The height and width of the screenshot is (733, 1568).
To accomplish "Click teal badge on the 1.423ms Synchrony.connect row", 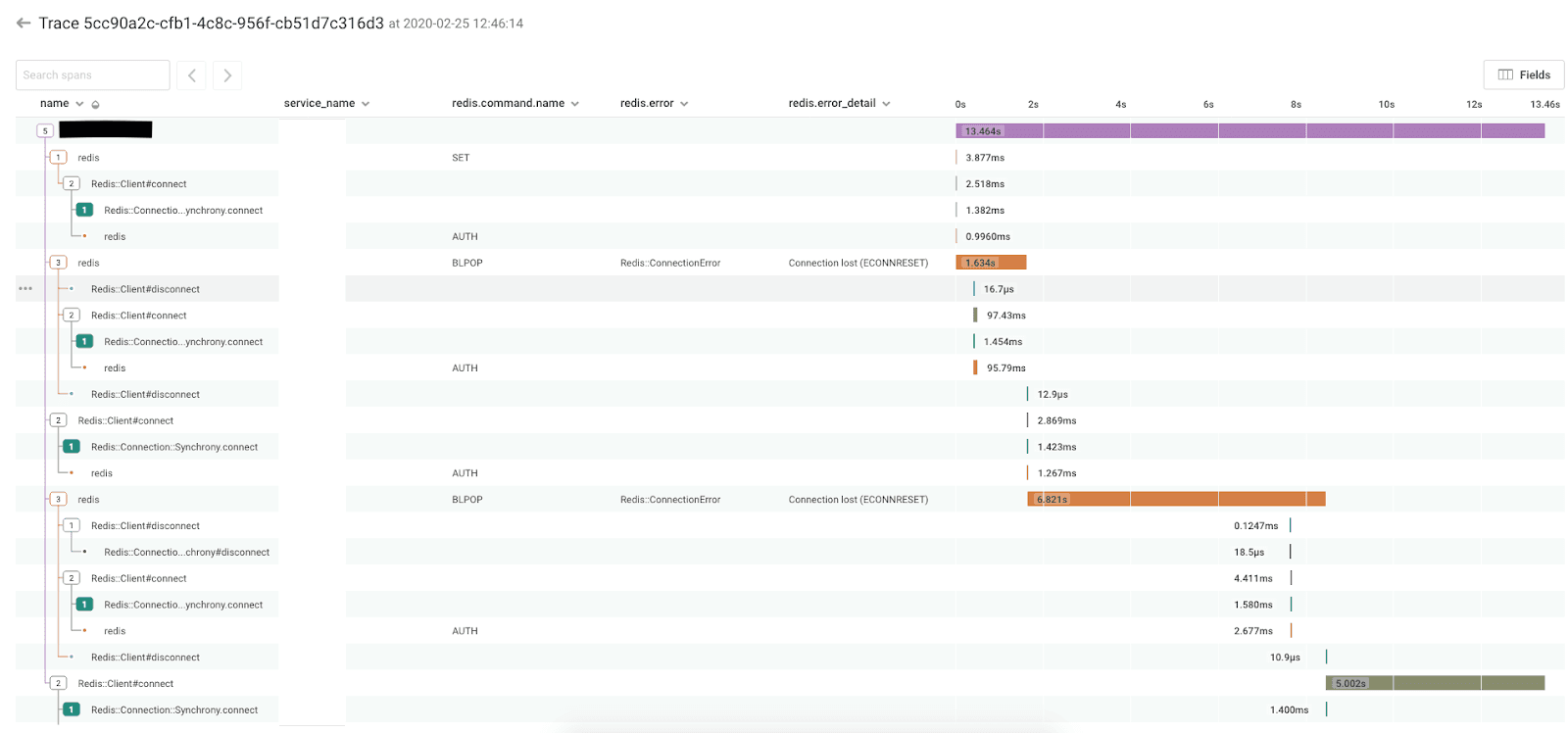I will point(72,447).
